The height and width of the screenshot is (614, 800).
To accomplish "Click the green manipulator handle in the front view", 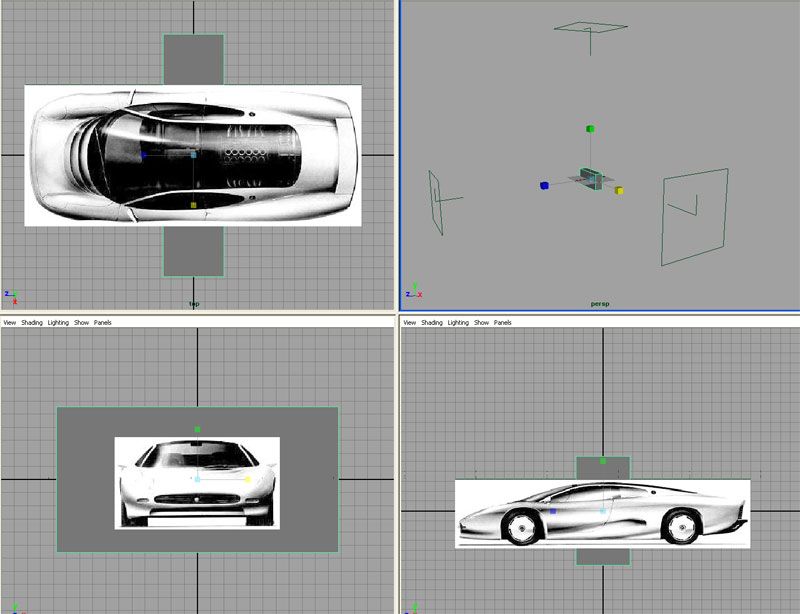I will [197, 430].
